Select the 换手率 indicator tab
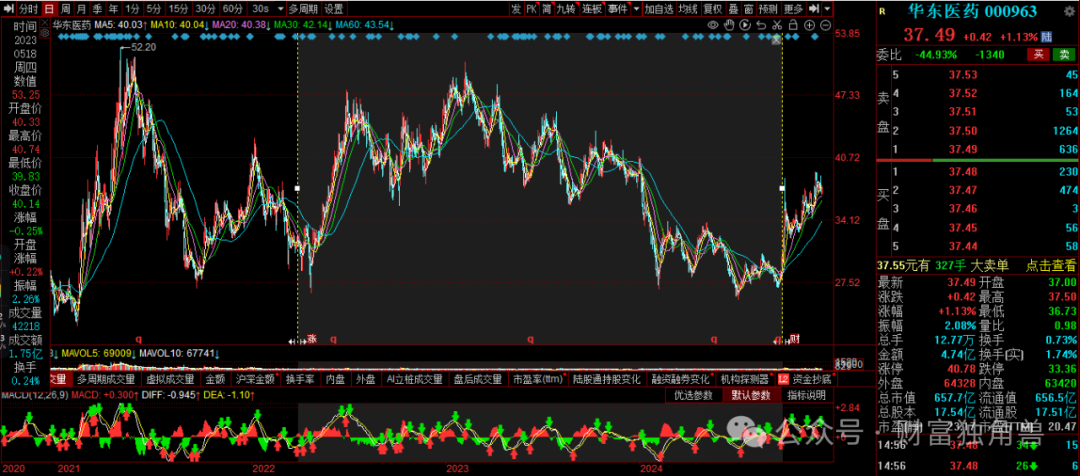Viewport: 1080px width, 476px height. click(300, 380)
